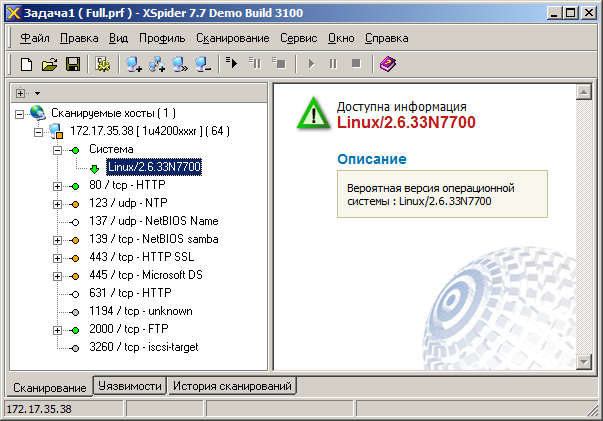The width and height of the screenshot is (603, 421).
Task: Click the single stop scan button
Action: pos(356,63)
